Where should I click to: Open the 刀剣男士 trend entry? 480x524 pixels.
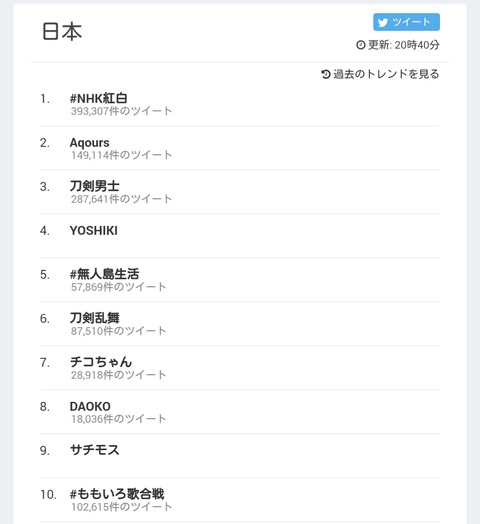[95, 186]
